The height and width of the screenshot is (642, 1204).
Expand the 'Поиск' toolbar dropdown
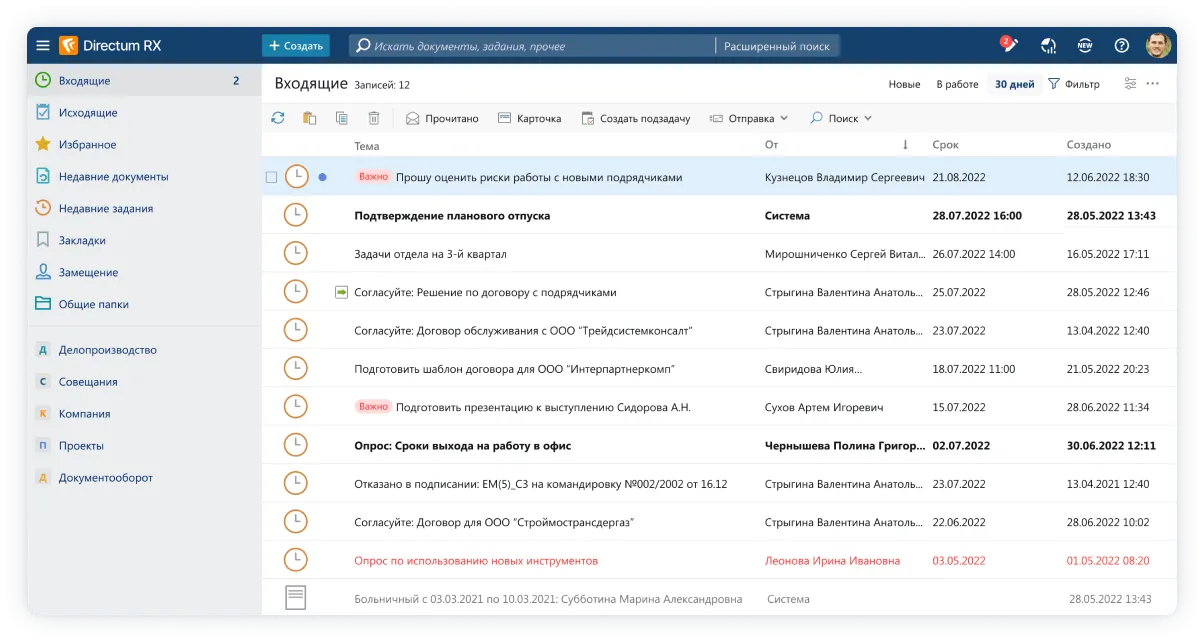pyautogui.click(x=841, y=118)
